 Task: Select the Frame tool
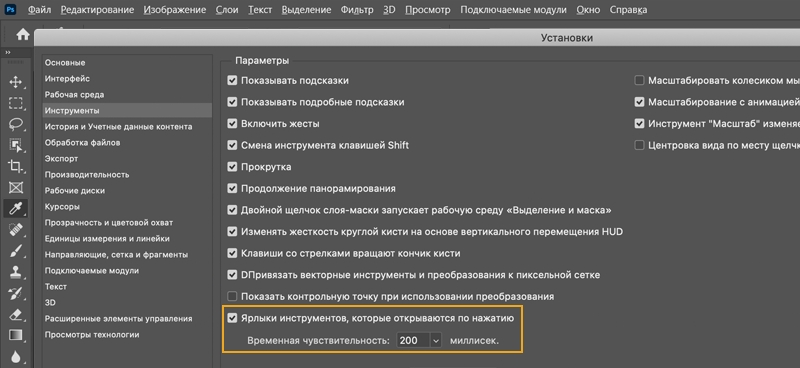[x=16, y=187]
